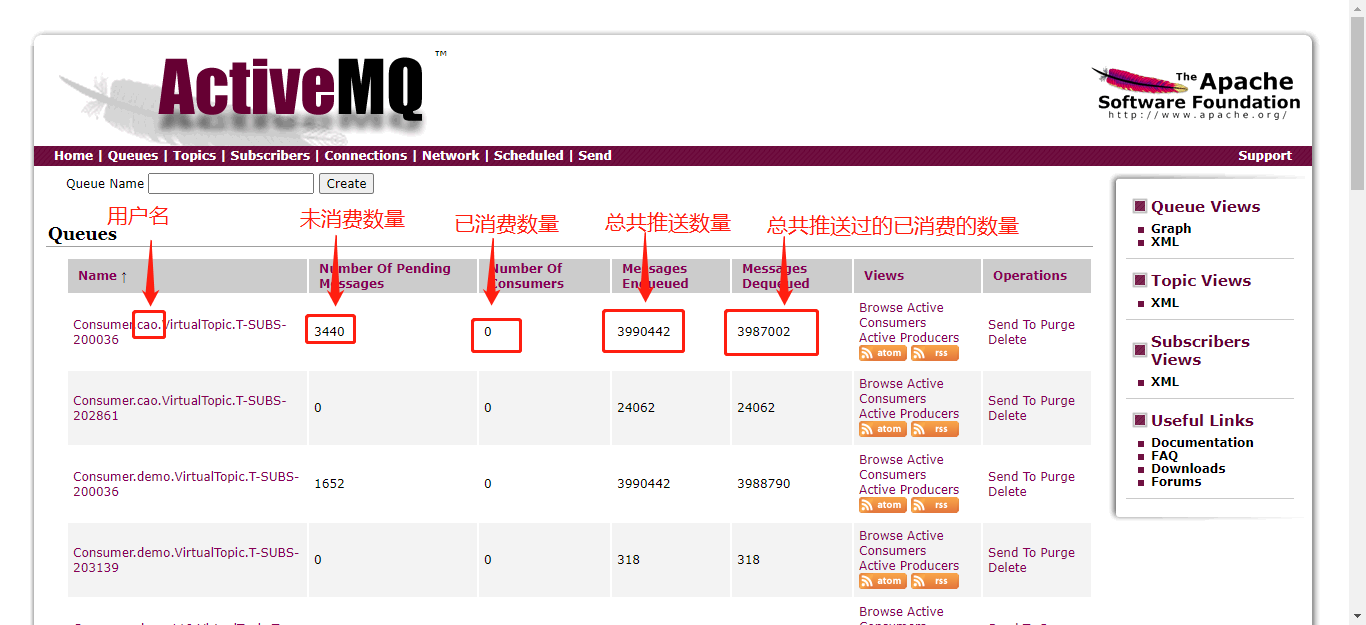This screenshot has height=625, width=1366.
Task: View Active Producers for Consumer.cao T-SUBS-200036
Action: (909, 338)
